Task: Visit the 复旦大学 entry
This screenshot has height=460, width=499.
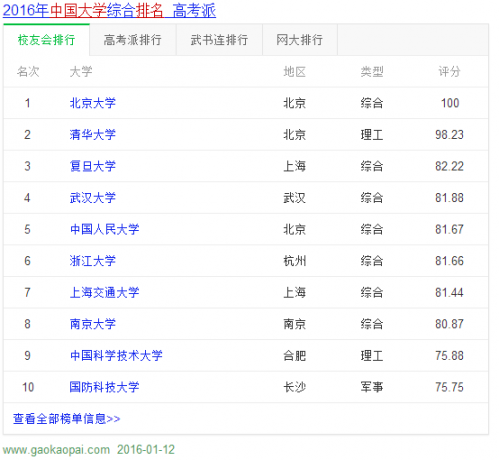Action: coord(93,166)
